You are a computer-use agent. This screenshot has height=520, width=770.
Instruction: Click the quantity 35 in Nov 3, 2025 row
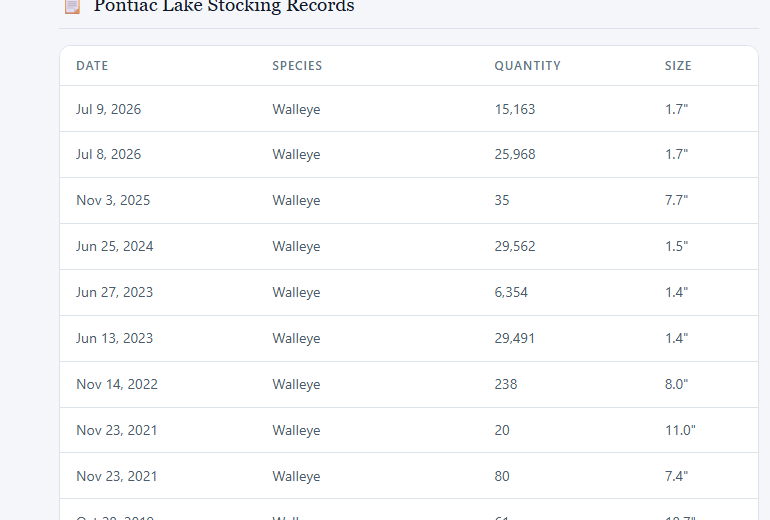[x=502, y=200]
